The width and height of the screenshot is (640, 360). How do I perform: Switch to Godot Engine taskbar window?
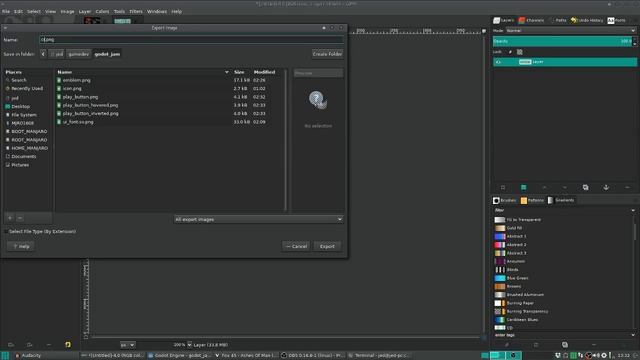(x=179, y=356)
